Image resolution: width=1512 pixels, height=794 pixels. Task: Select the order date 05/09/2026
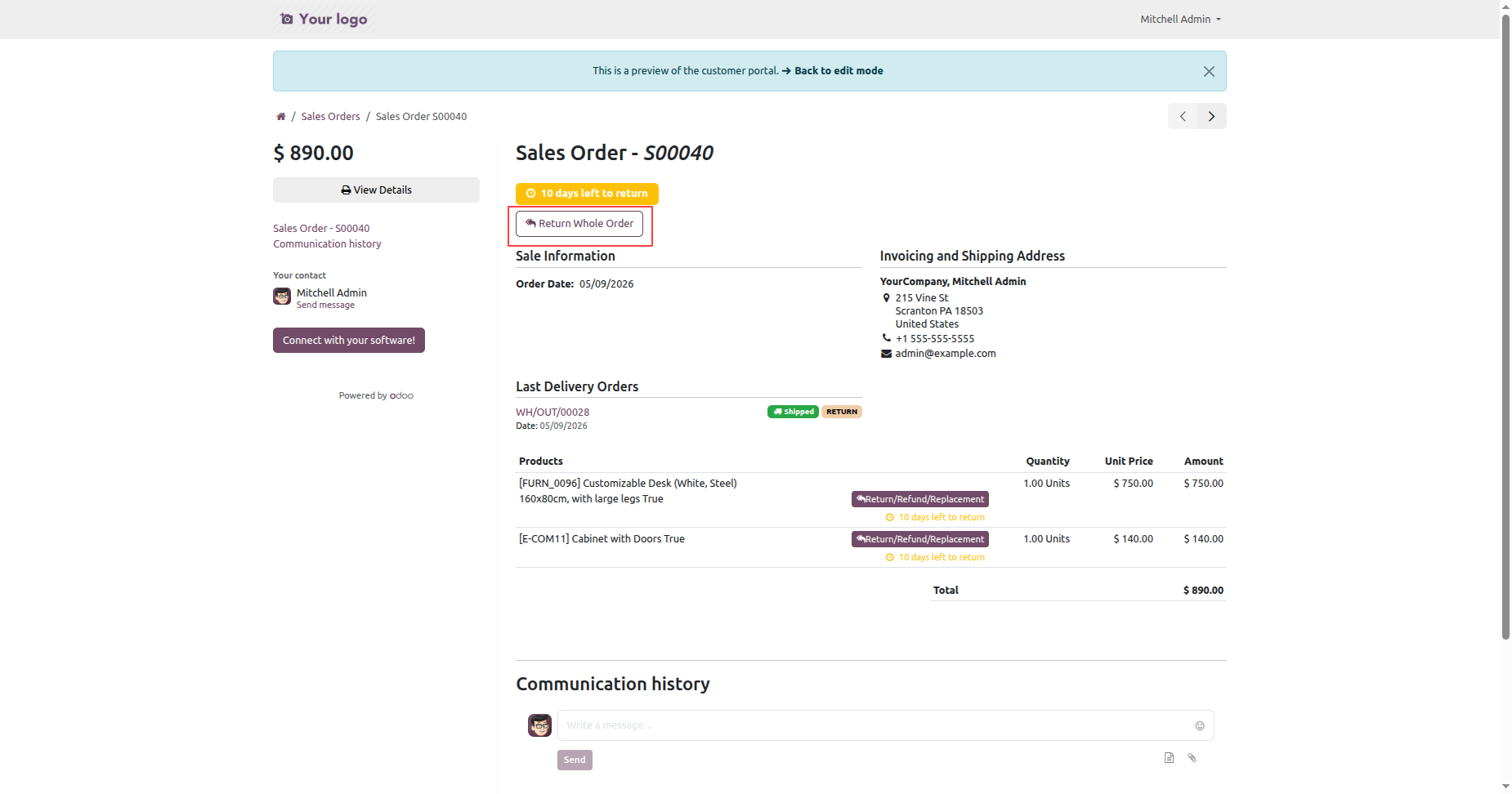coord(606,284)
